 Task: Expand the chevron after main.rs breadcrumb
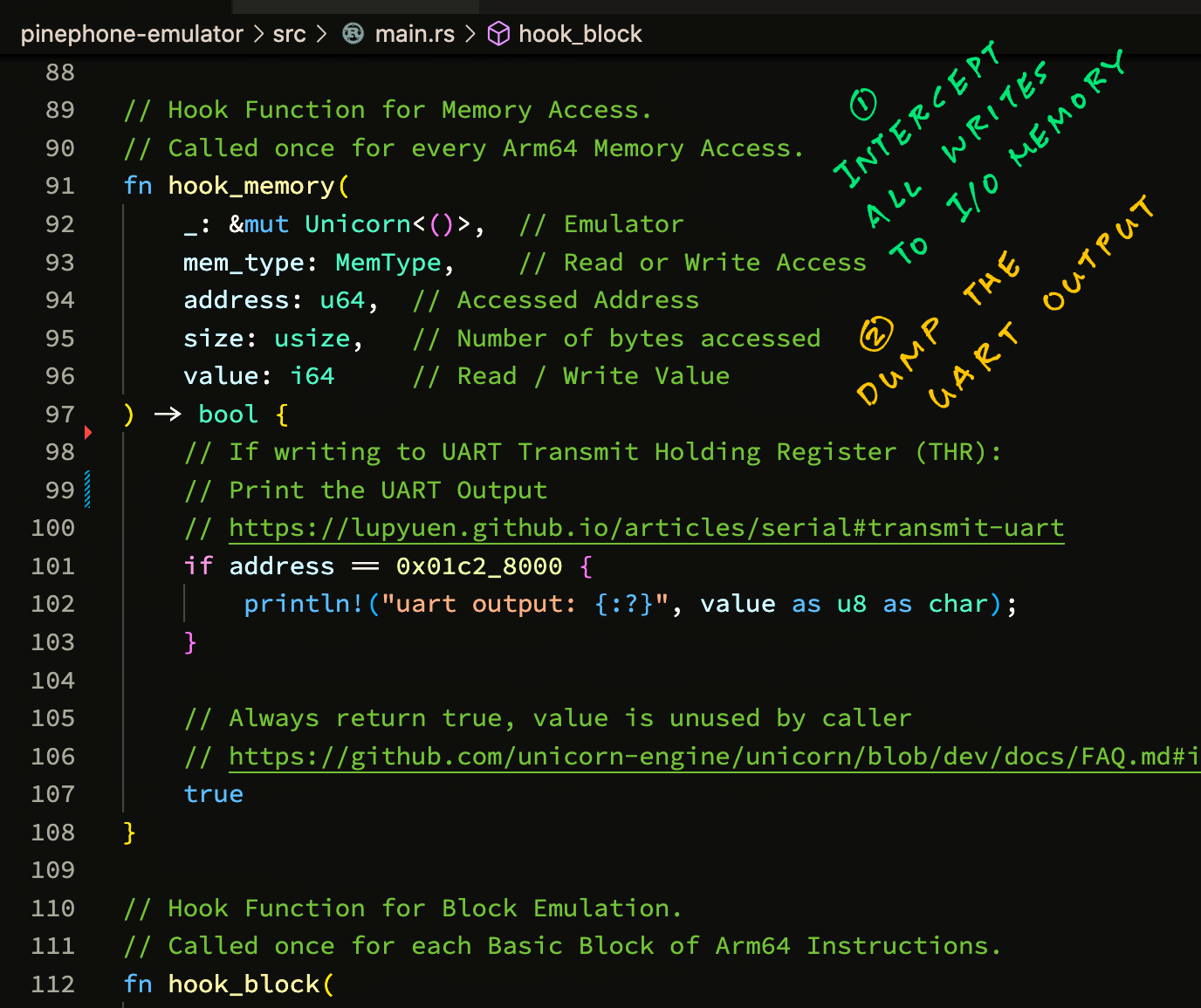470,34
